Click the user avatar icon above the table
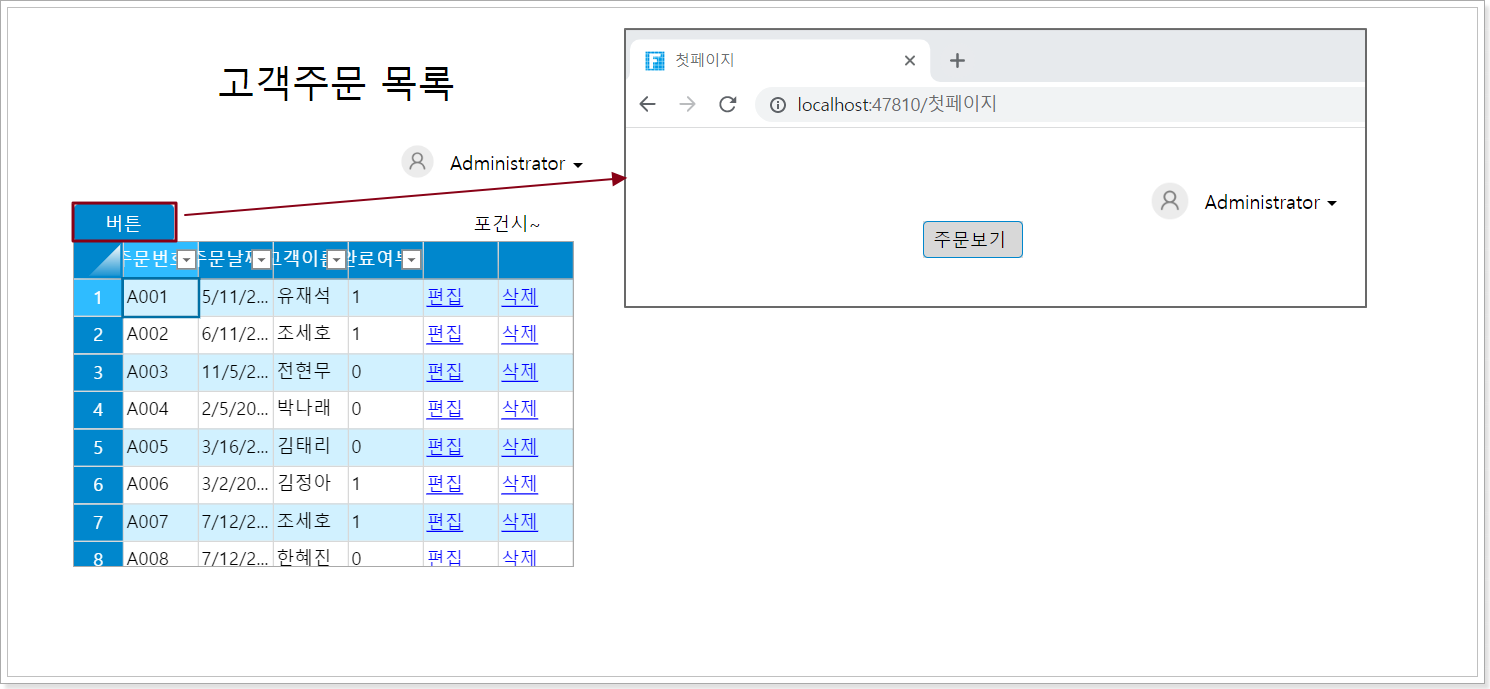1490x689 pixels. point(417,162)
